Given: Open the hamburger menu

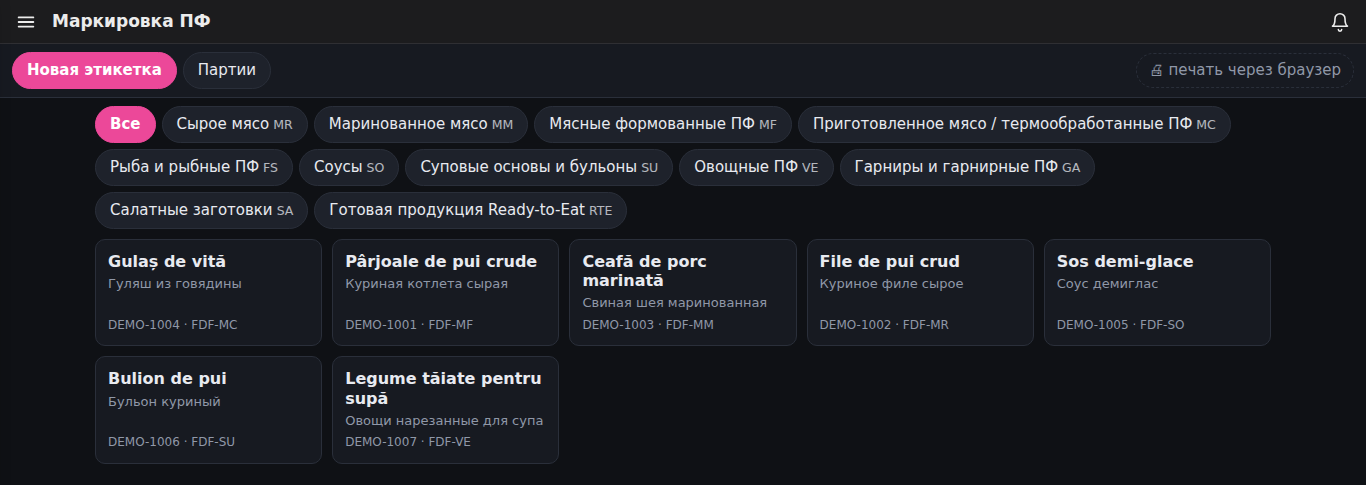Looking at the screenshot, I should [26, 22].
